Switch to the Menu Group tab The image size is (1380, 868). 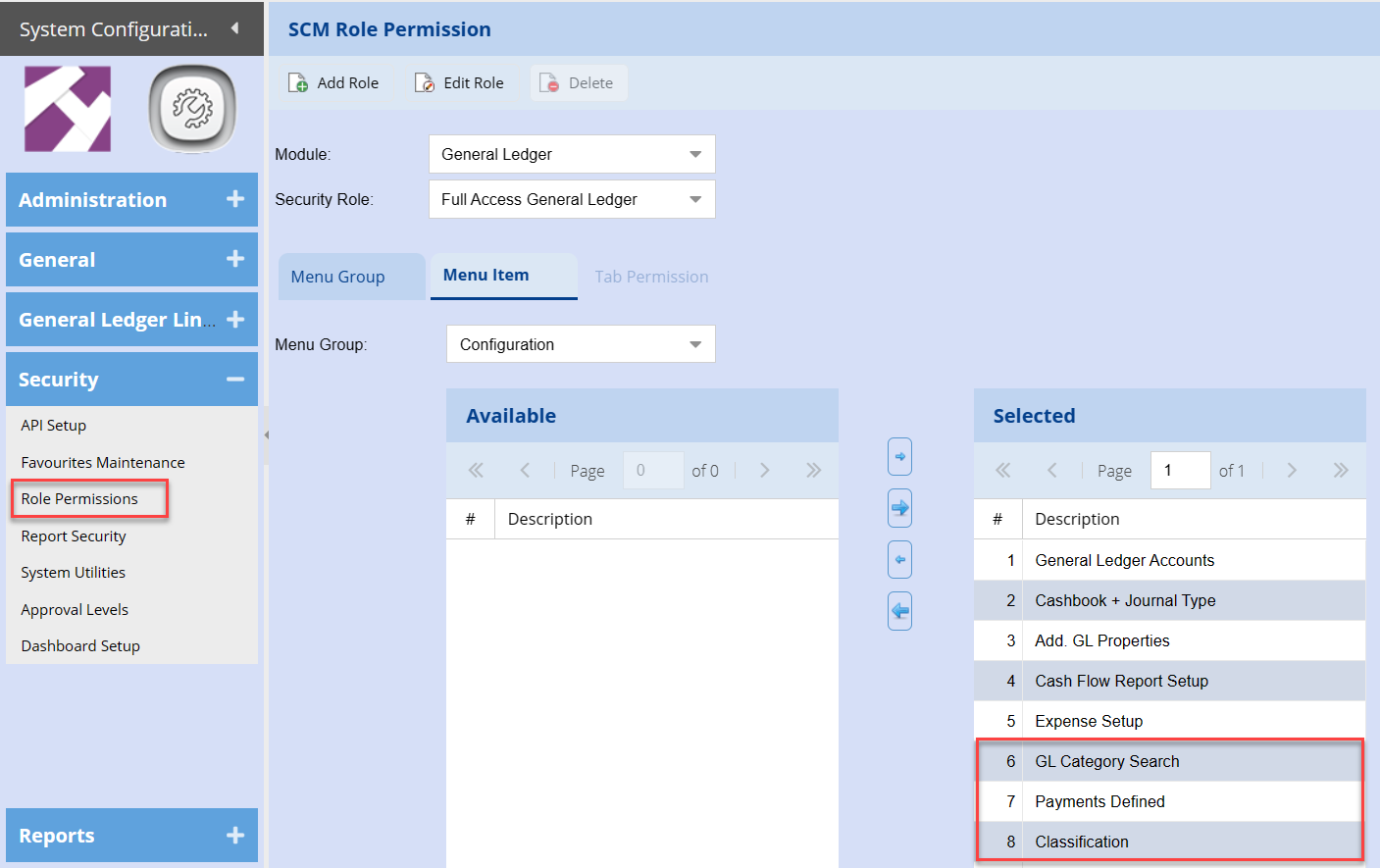click(x=352, y=277)
